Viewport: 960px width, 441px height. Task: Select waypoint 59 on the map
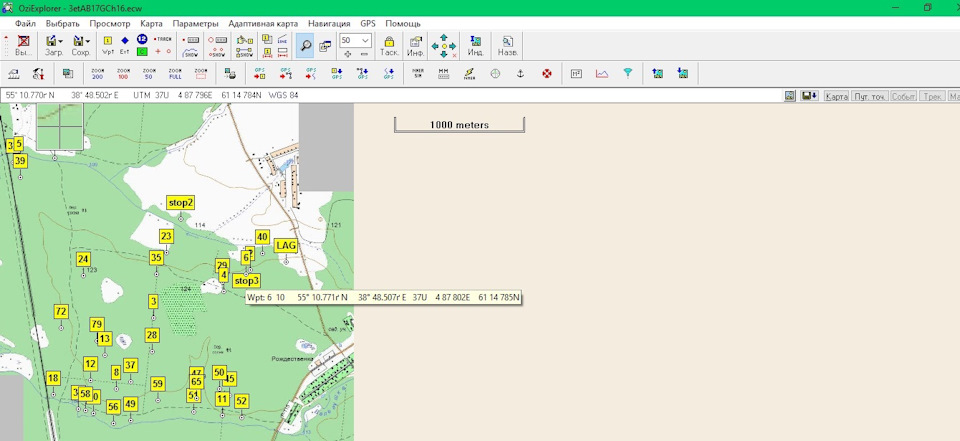coord(158,383)
